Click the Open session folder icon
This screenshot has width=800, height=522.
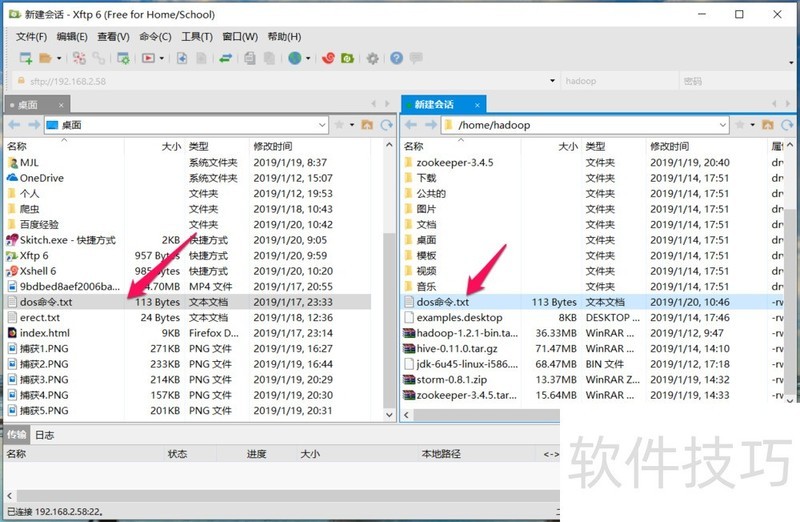point(45,58)
